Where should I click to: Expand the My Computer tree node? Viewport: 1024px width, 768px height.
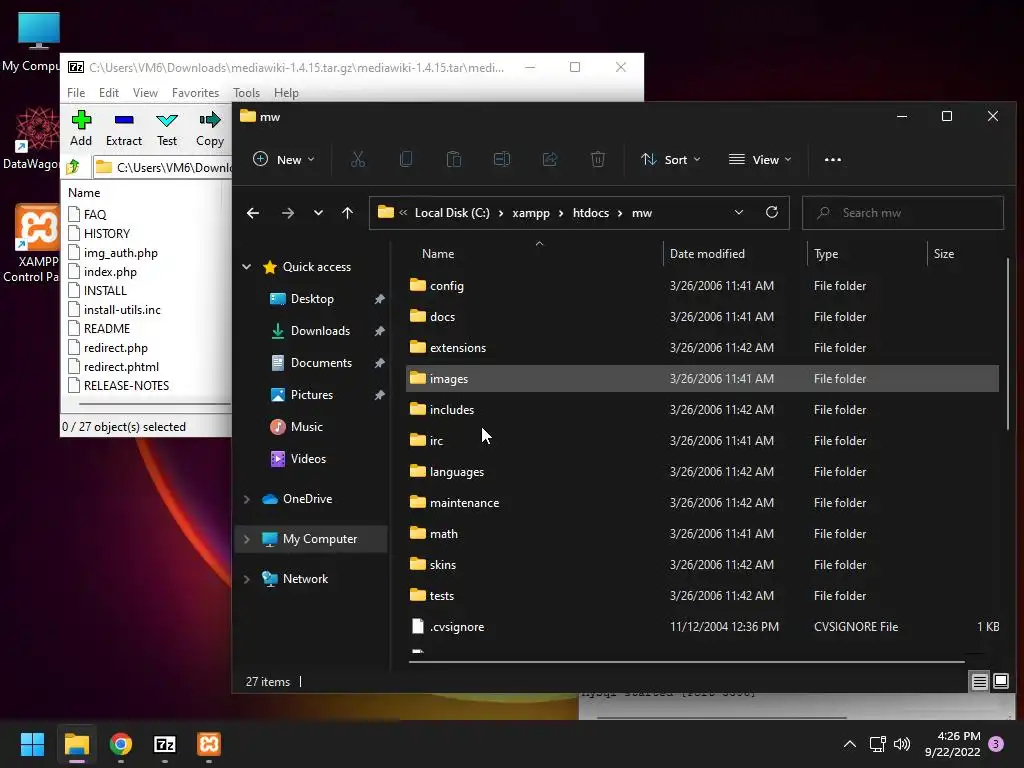coord(247,539)
